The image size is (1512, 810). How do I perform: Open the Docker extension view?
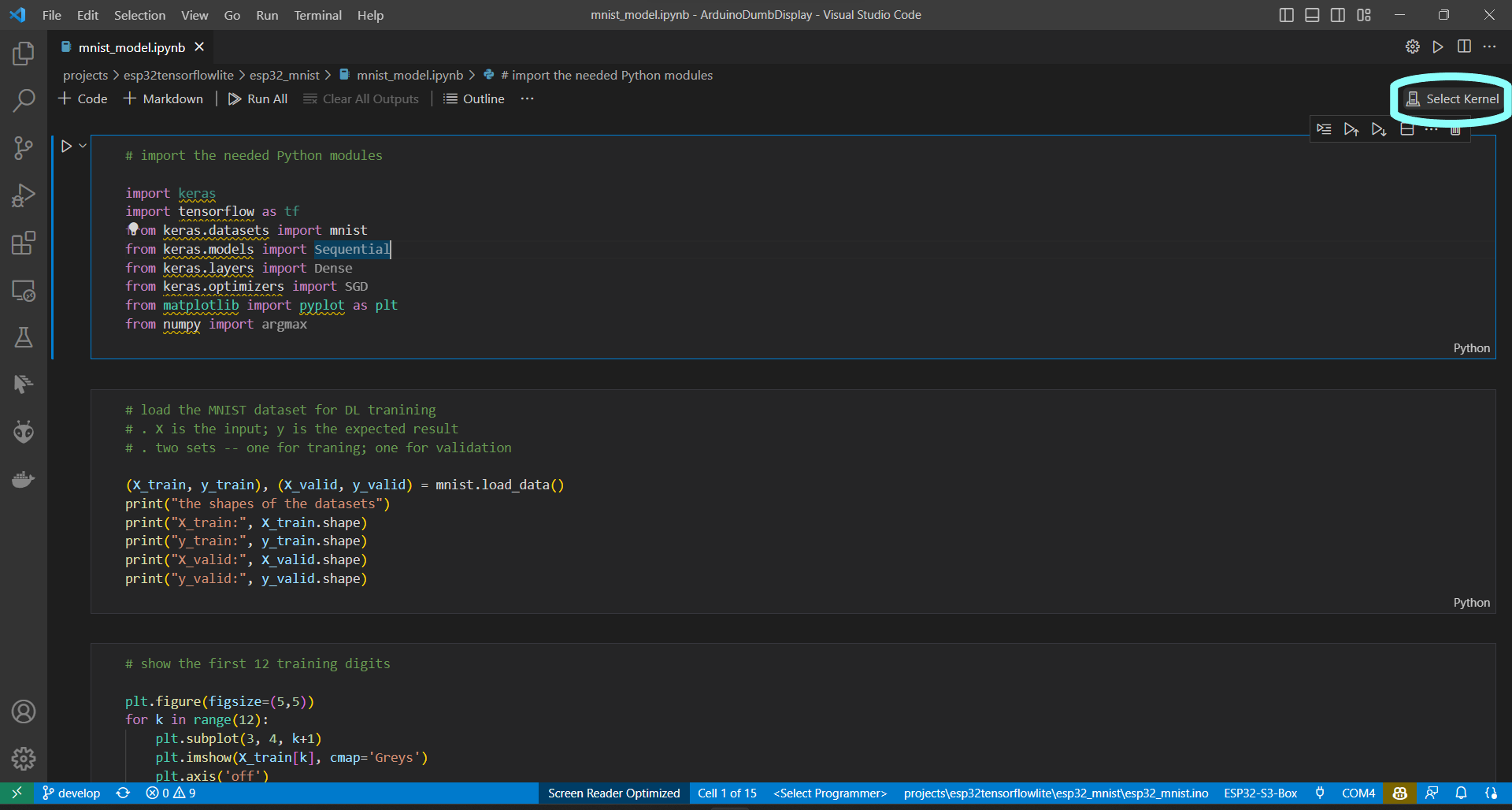24,479
